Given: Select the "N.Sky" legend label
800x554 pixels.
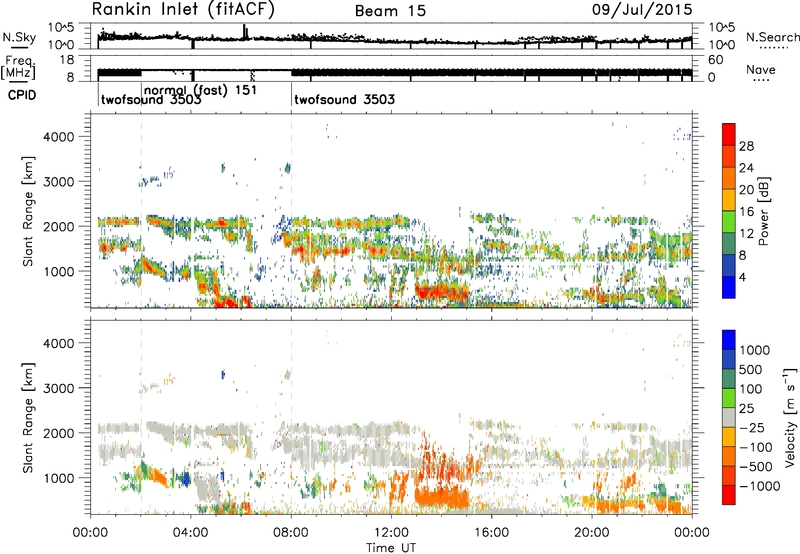Looking at the screenshot, I should [x=19, y=37].
